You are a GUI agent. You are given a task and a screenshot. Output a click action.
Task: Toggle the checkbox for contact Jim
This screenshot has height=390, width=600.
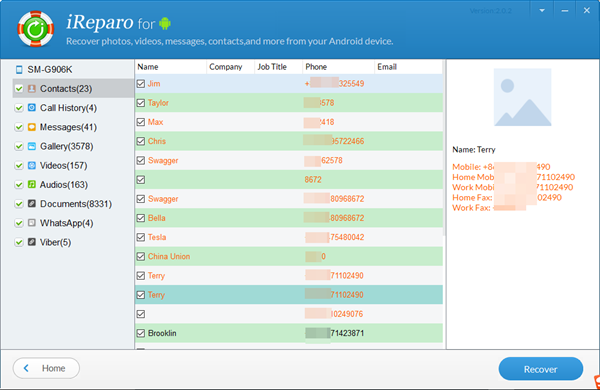pyautogui.click(x=141, y=83)
